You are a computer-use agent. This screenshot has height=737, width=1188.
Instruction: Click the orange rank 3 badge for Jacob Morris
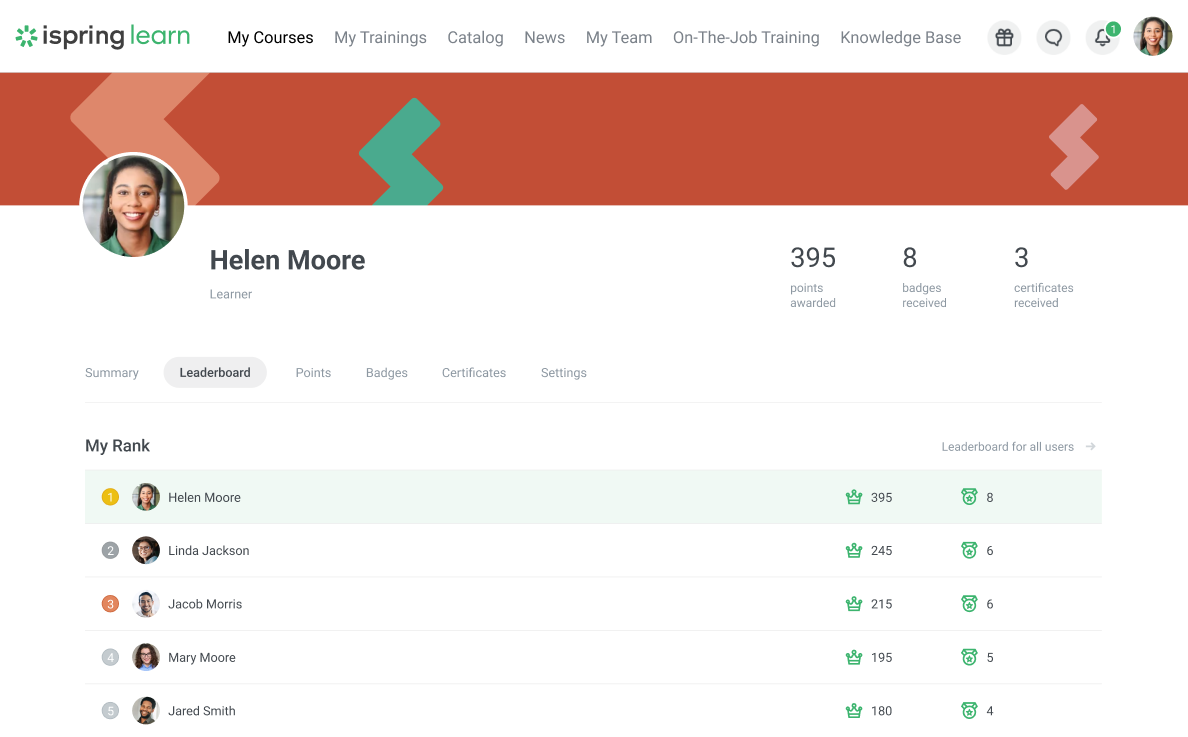coord(110,603)
